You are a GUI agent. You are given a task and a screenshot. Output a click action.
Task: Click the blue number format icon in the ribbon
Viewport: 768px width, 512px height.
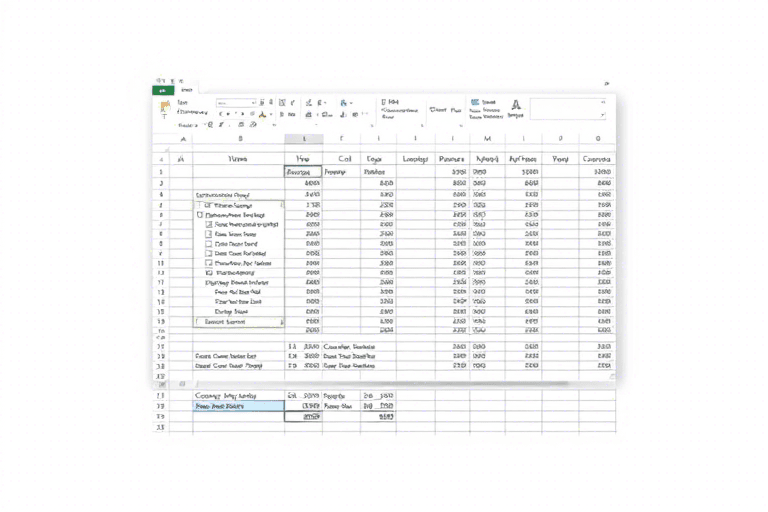coord(345,102)
